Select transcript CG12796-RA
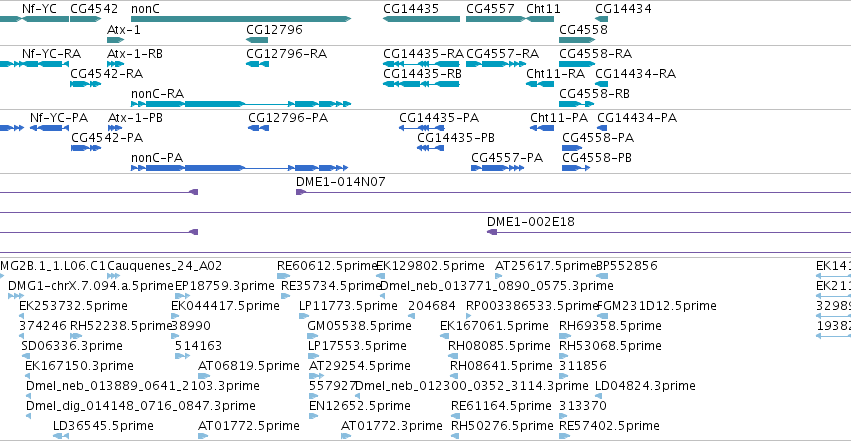 coord(257,64)
